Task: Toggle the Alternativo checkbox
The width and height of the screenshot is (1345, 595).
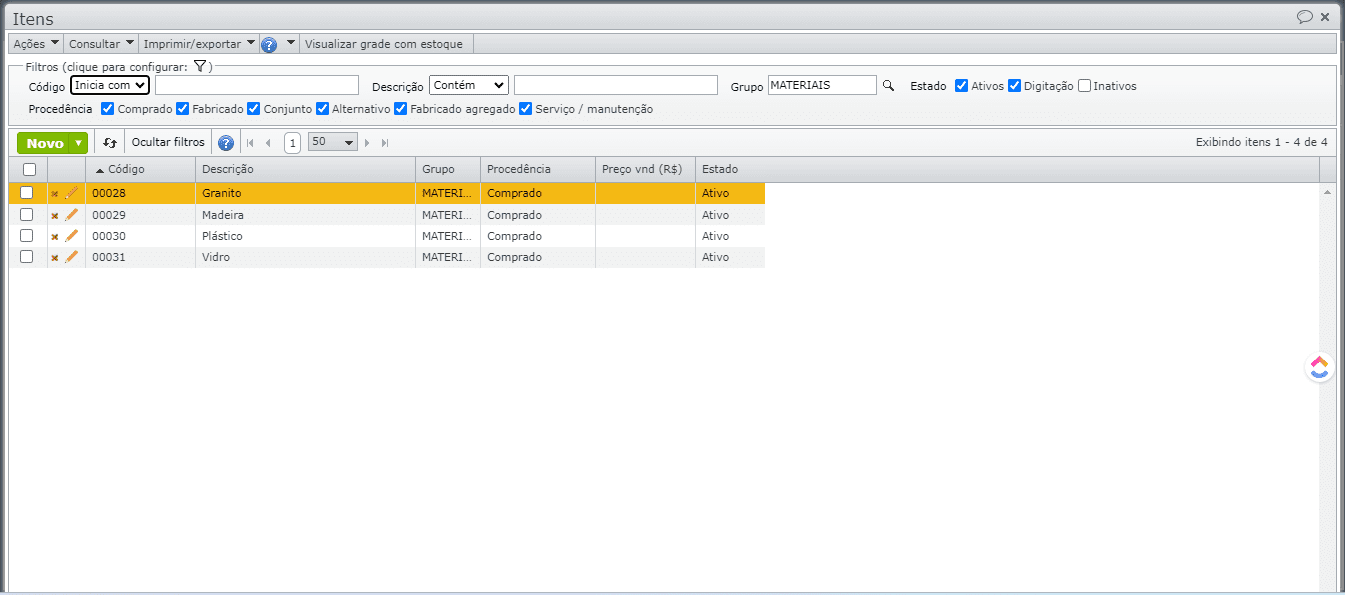Action: (322, 109)
